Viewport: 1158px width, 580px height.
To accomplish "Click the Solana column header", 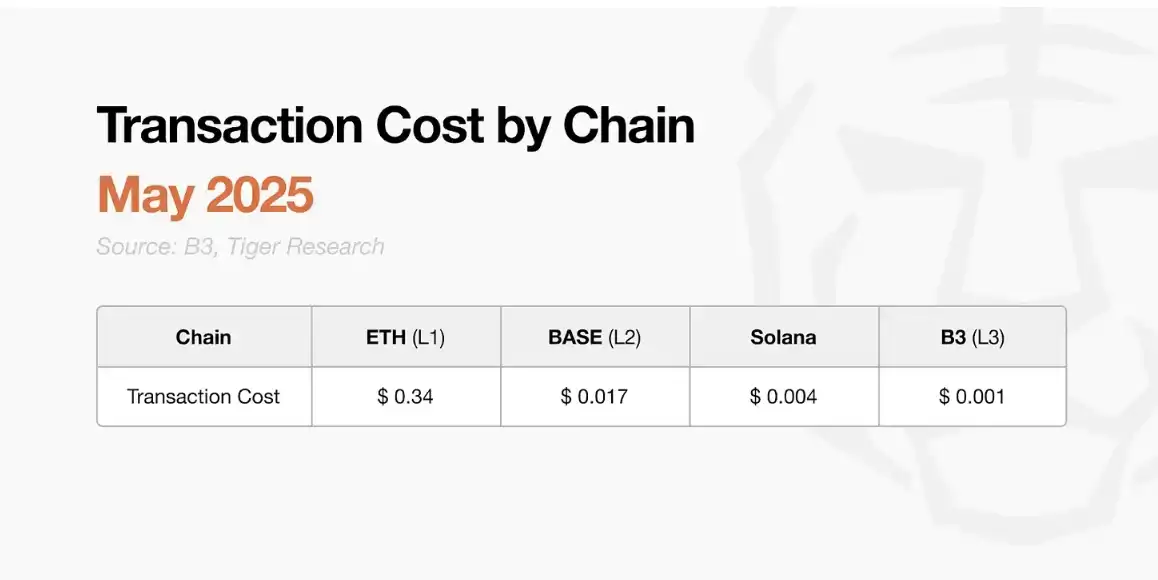I will (x=783, y=337).
